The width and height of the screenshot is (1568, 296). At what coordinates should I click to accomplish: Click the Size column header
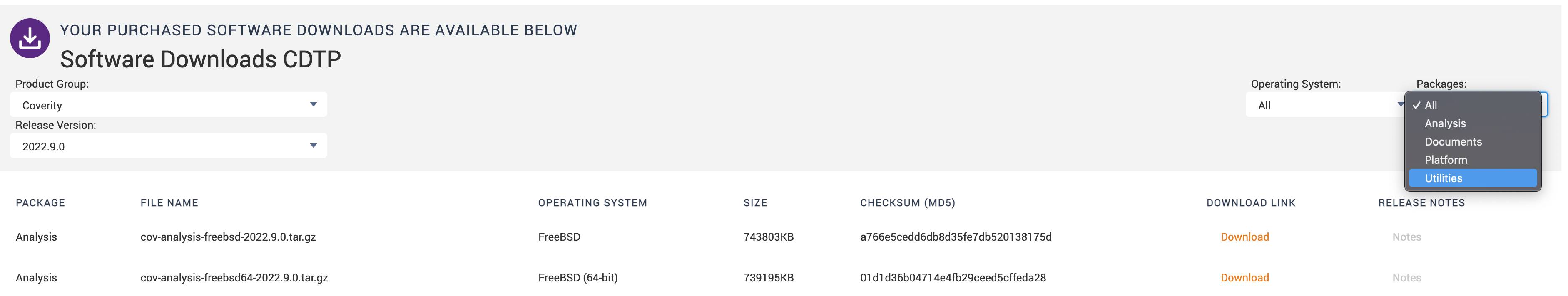[755, 203]
